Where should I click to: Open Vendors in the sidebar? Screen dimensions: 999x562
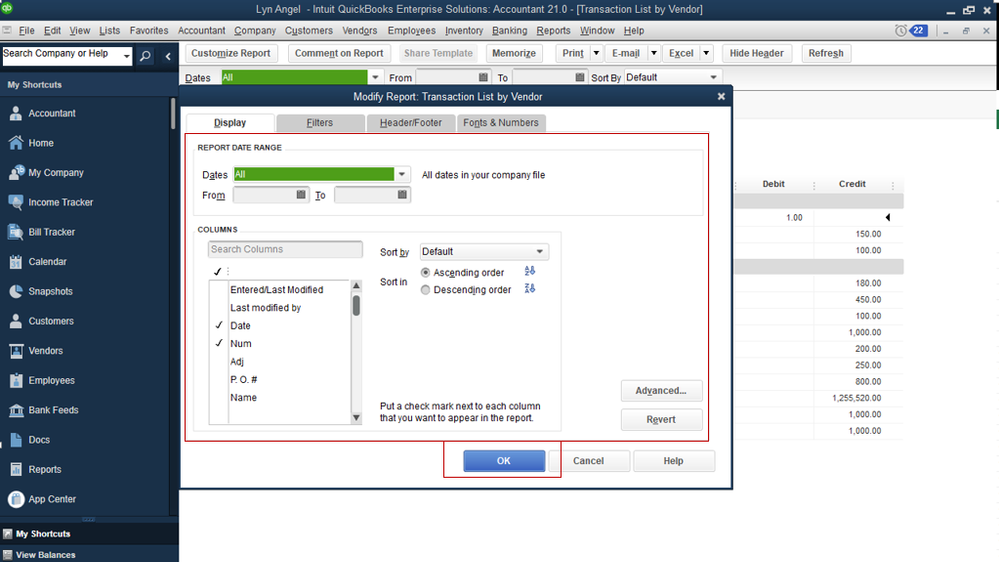(x=45, y=350)
